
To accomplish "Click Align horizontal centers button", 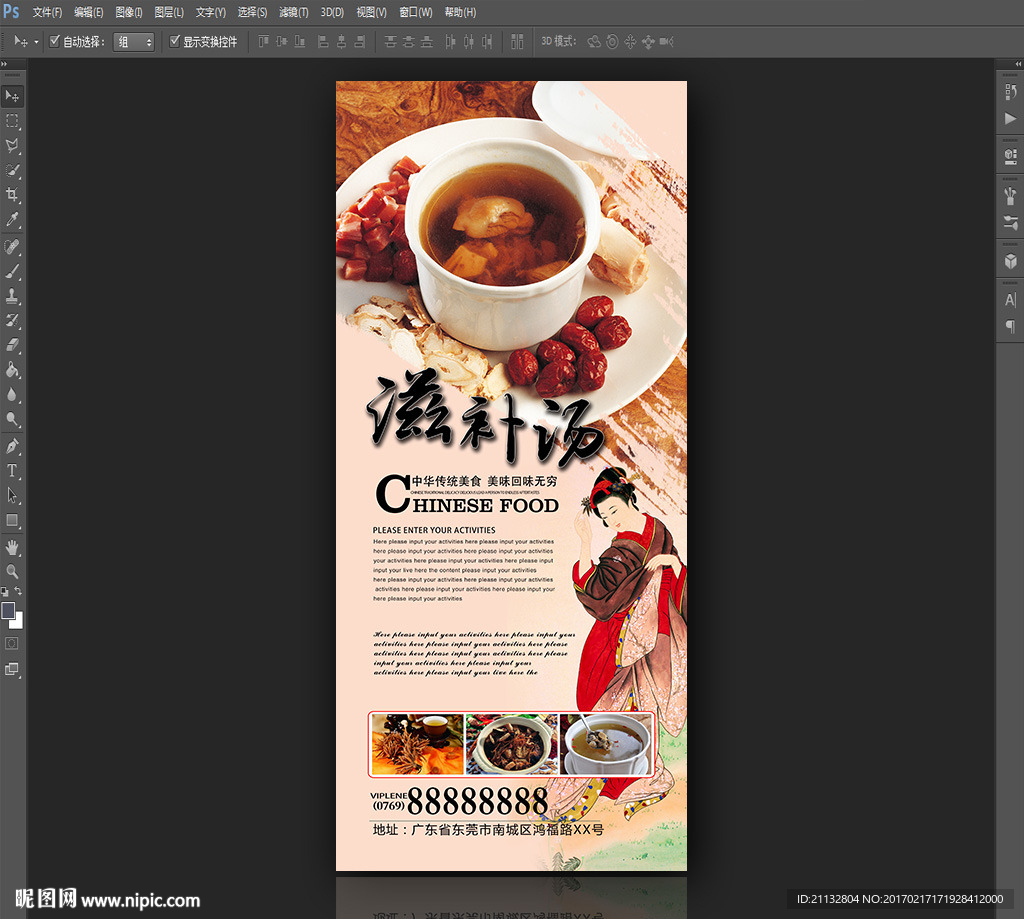I will (x=342, y=42).
